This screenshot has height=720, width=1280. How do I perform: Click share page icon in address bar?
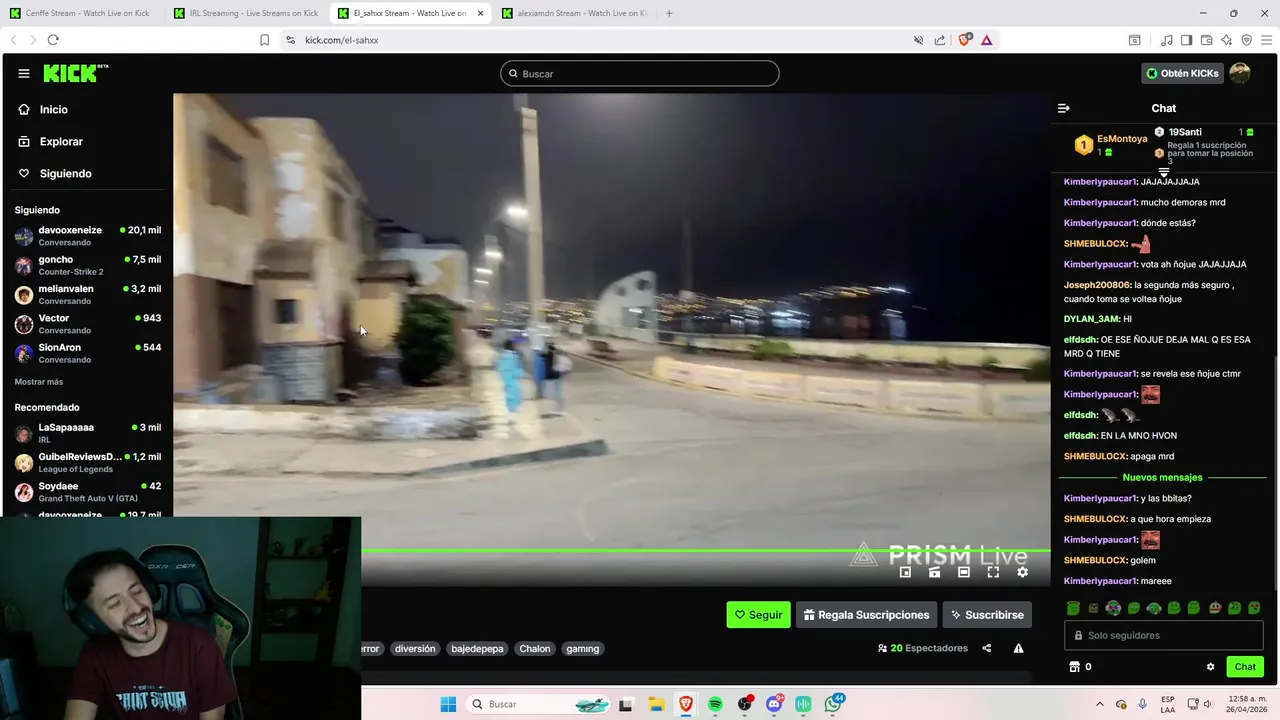(x=940, y=40)
